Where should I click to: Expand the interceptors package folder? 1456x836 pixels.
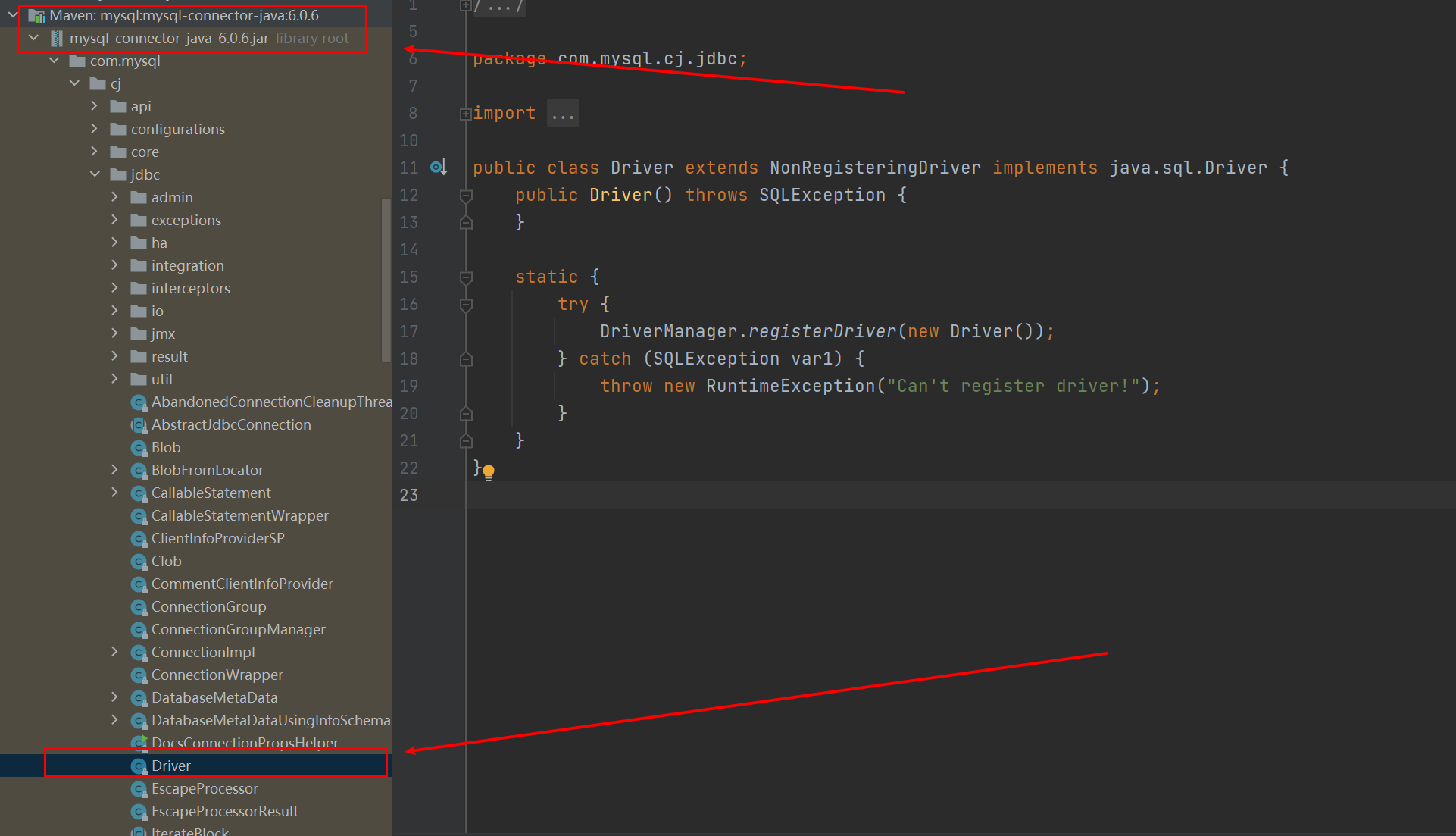pyautogui.click(x=115, y=288)
